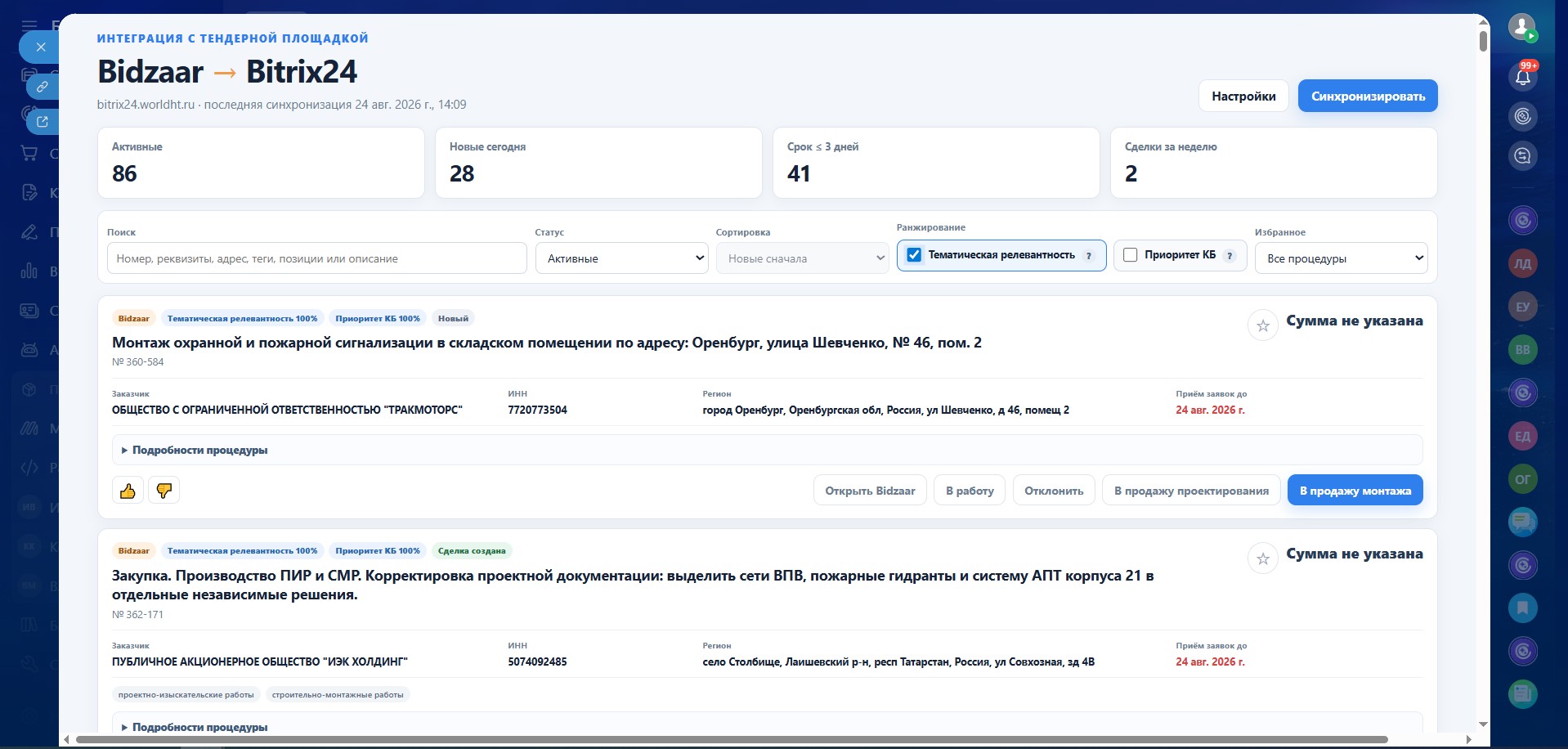Add tender № 360-584 to favorites with star
Screen dimensions: 1568x749
pos(1263,325)
